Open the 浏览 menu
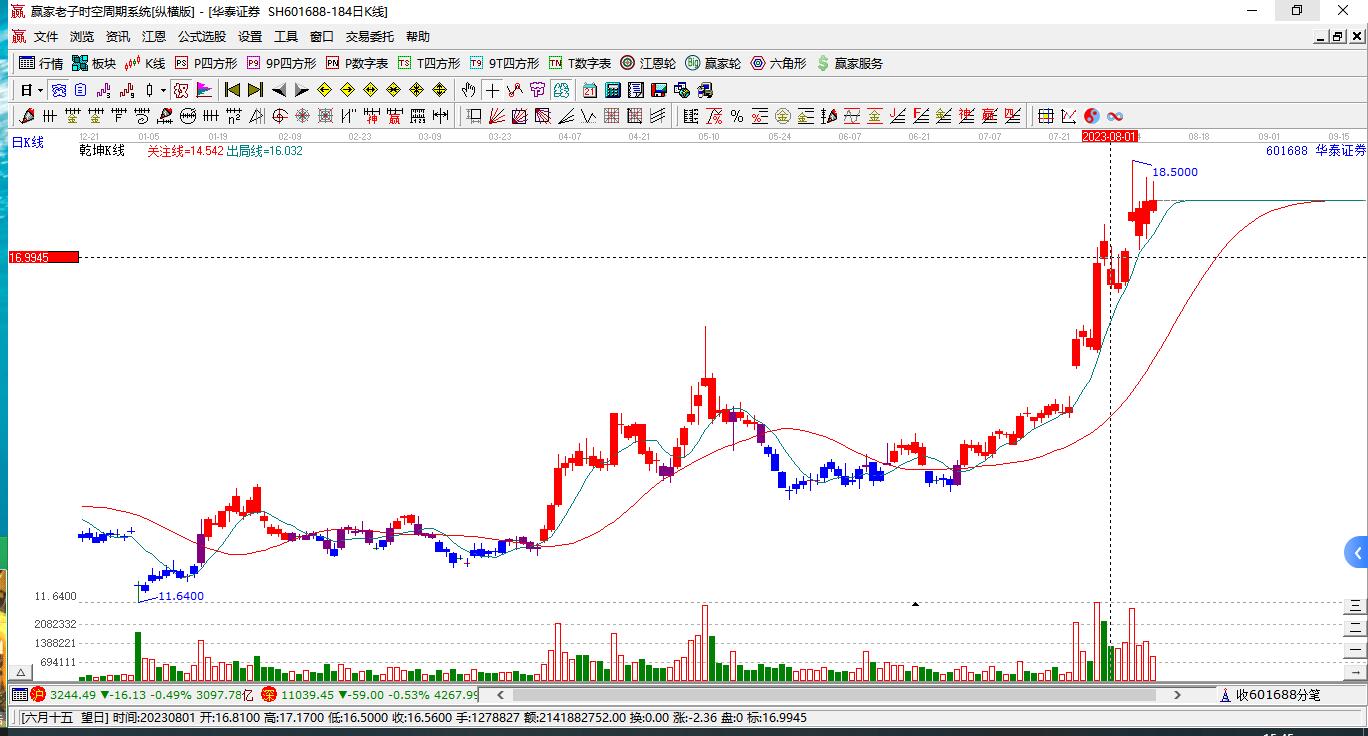This screenshot has height=736, width=1368. pyautogui.click(x=82, y=37)
